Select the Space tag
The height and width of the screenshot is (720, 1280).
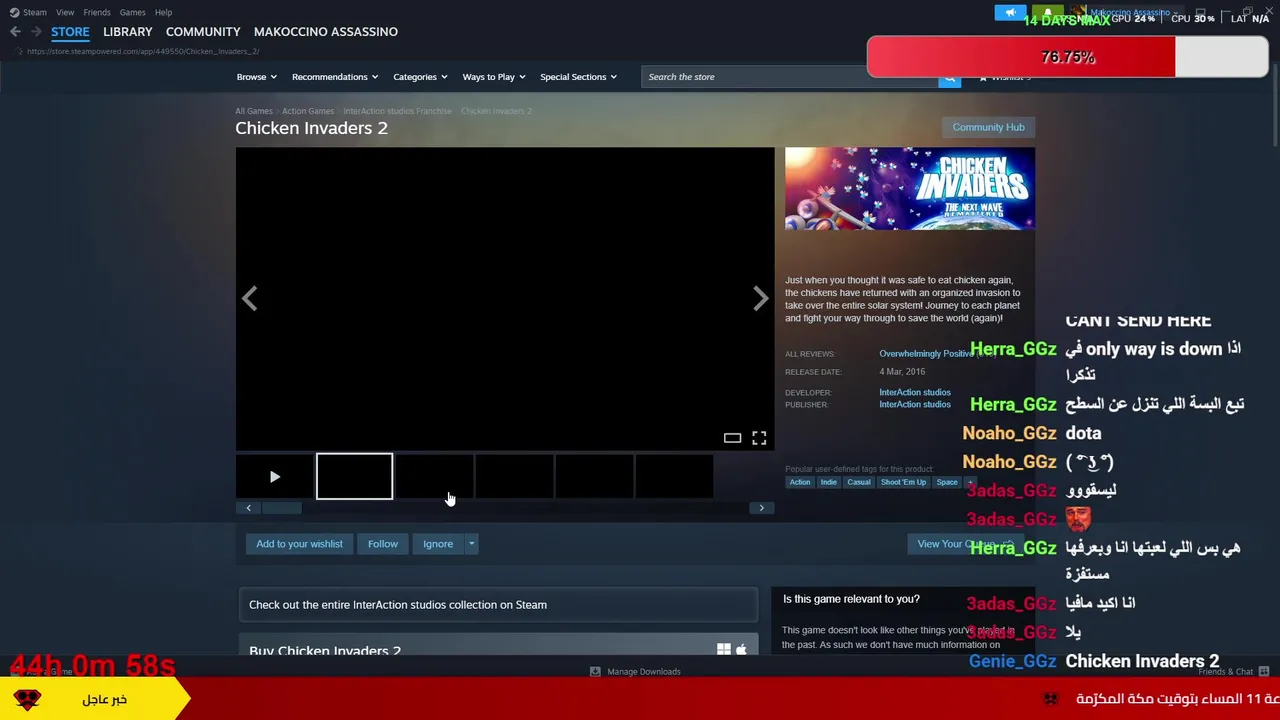click(947, 482)
